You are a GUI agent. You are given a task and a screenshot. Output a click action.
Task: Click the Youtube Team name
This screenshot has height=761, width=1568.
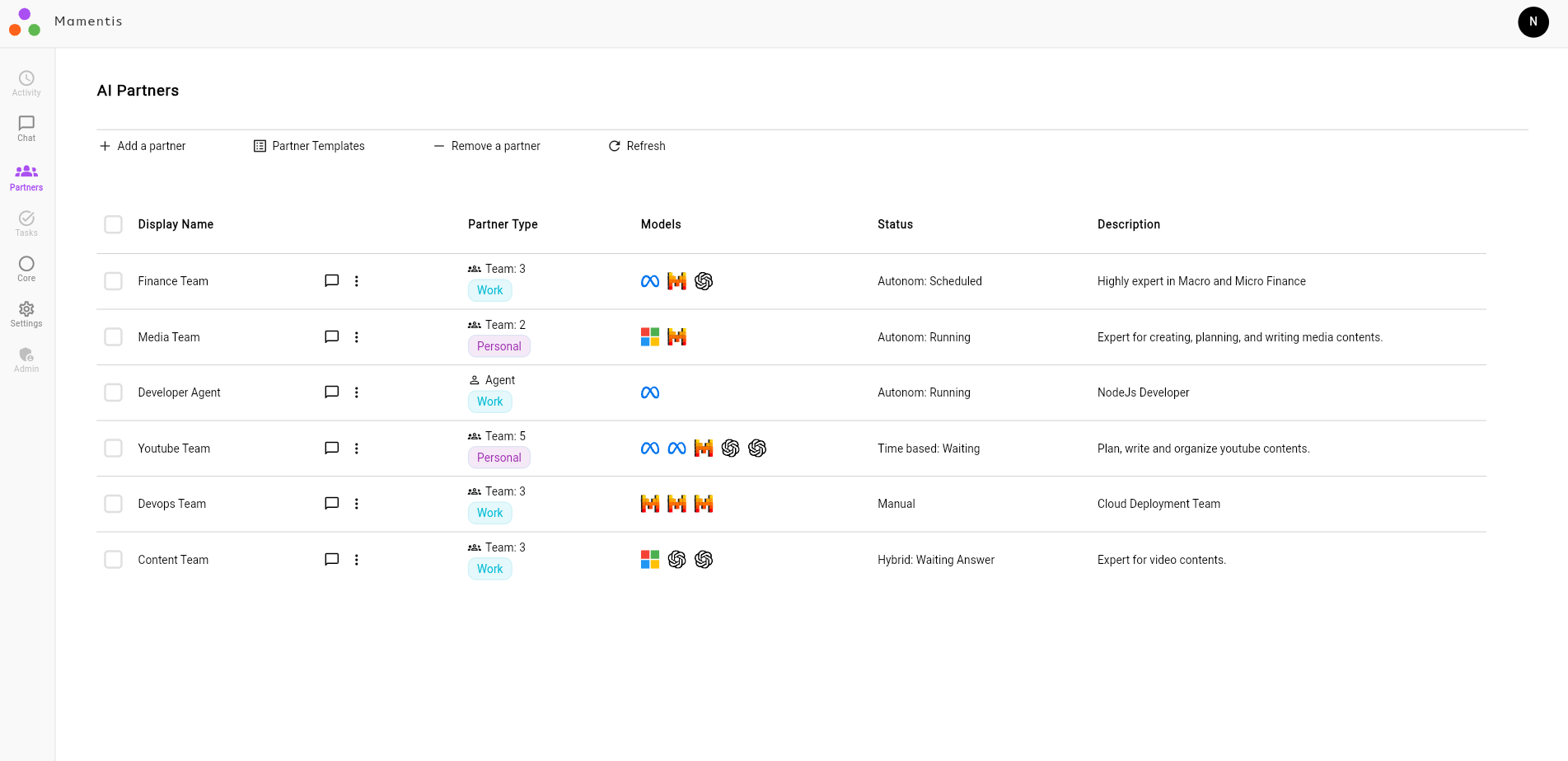174,449
